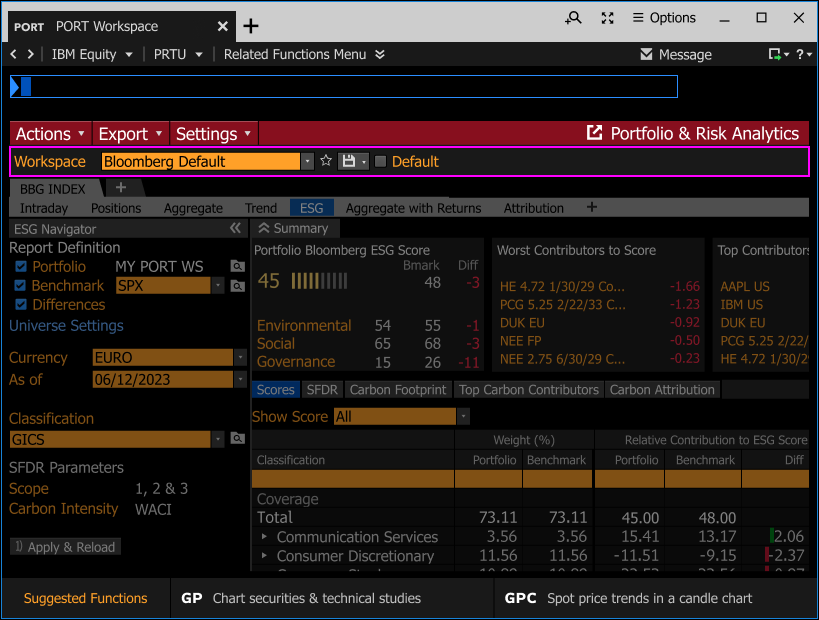
Task: Click the launchpad export window icon
Action: (778, 54)
